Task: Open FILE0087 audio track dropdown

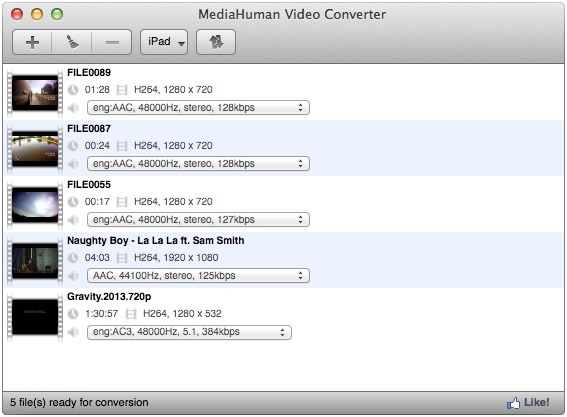Action: tap(198, 163)
